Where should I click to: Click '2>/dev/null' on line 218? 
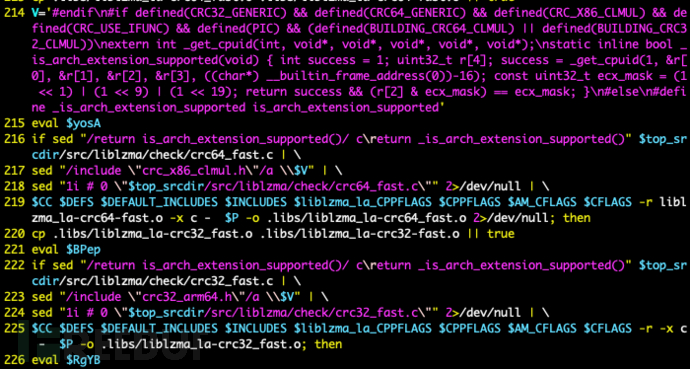point(484,186)
